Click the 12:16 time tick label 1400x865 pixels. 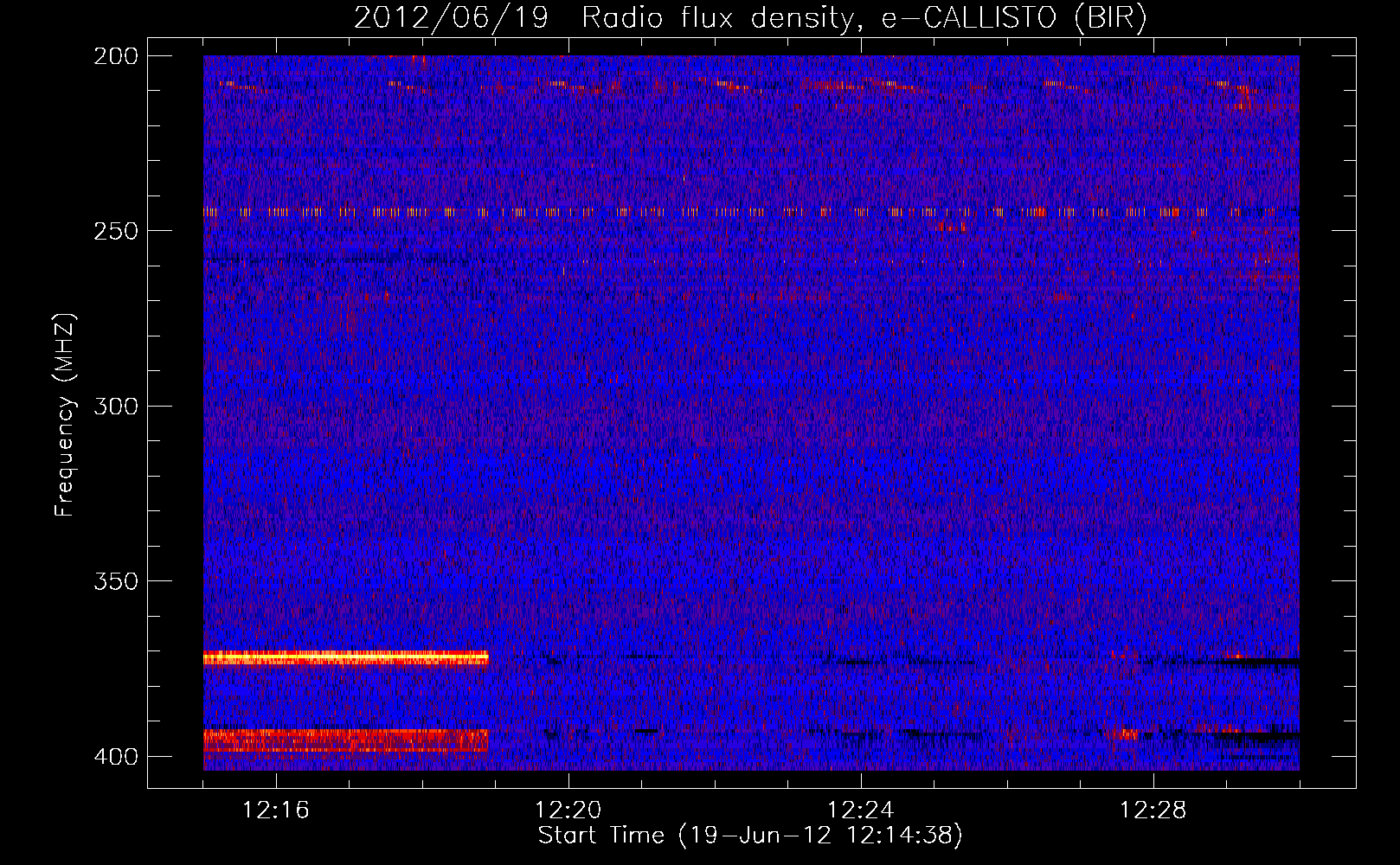[x=275, y=811]
